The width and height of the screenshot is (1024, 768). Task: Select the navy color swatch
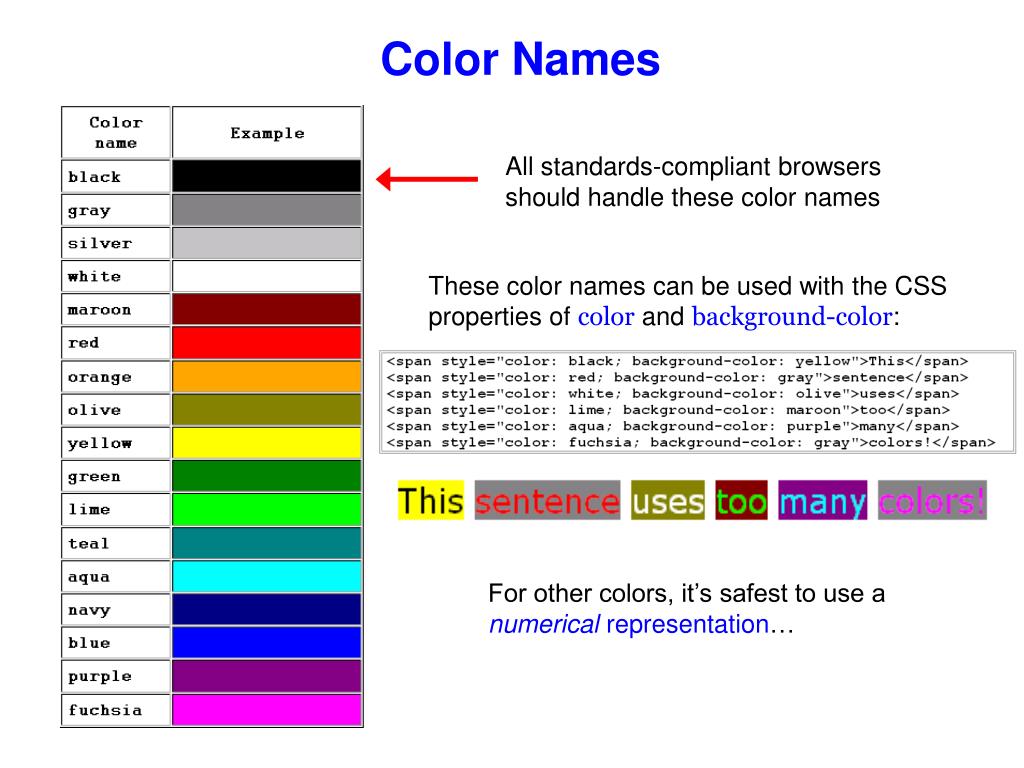click(265, 609)
